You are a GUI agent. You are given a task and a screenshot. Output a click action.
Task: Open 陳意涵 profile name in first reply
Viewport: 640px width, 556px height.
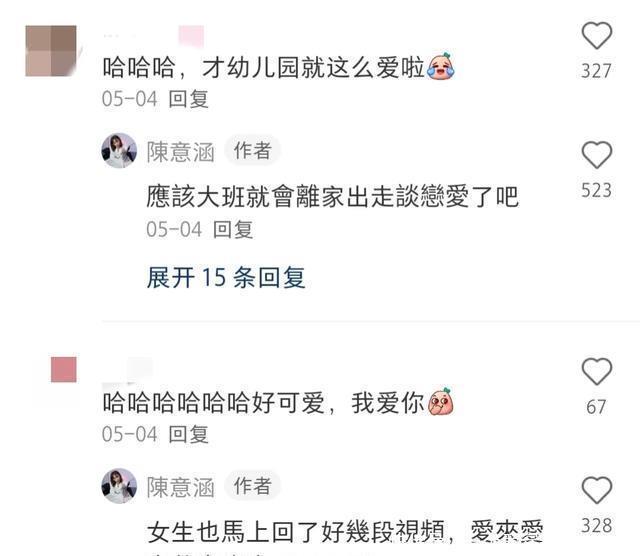point(181,152)
